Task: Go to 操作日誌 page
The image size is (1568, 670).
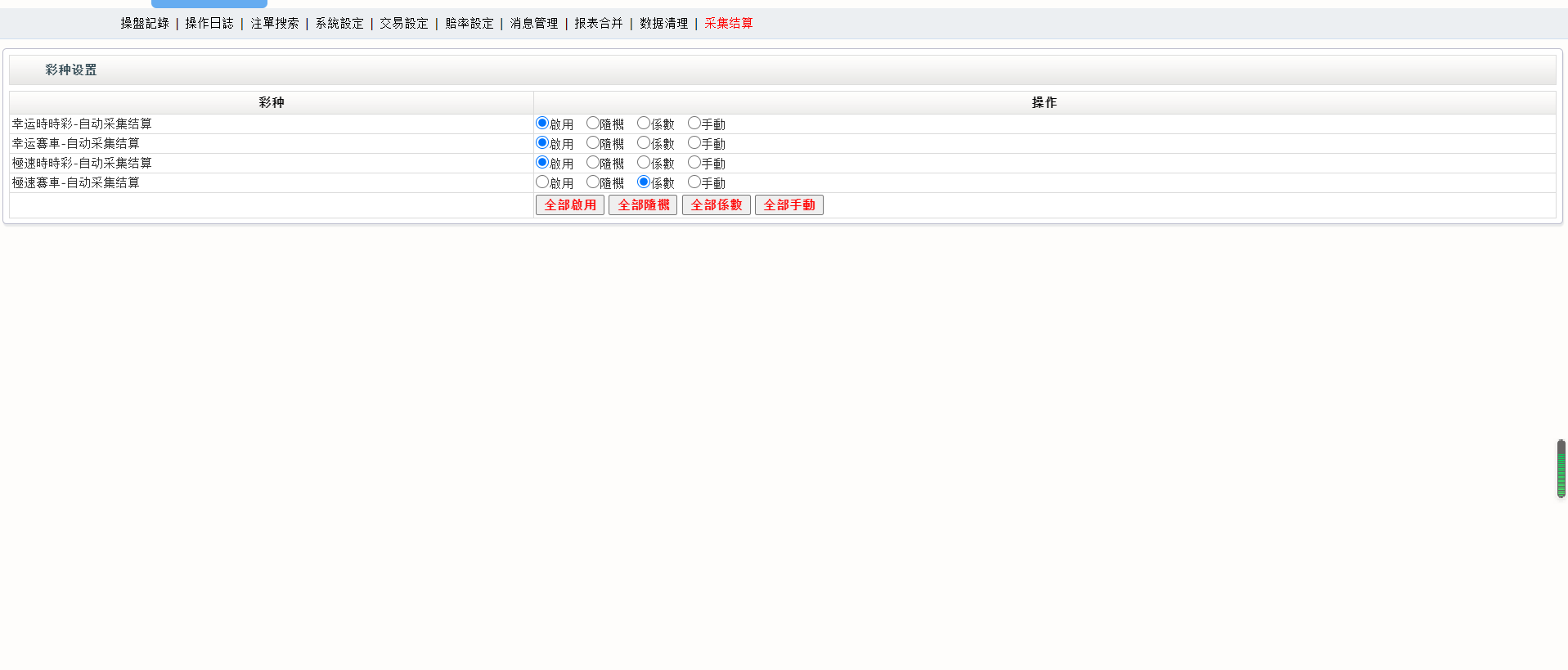Action: pos(209,24)
